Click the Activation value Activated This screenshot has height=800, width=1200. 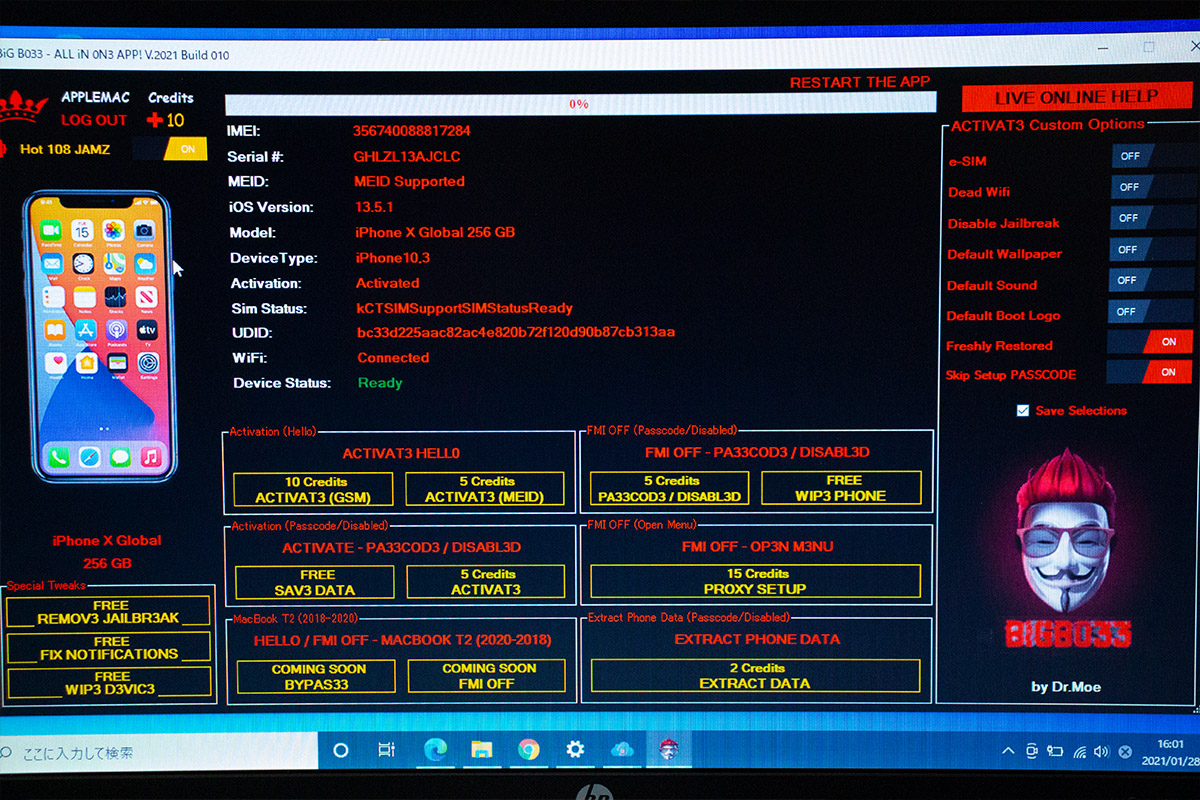pyautogui.click(x=388, y=283)
